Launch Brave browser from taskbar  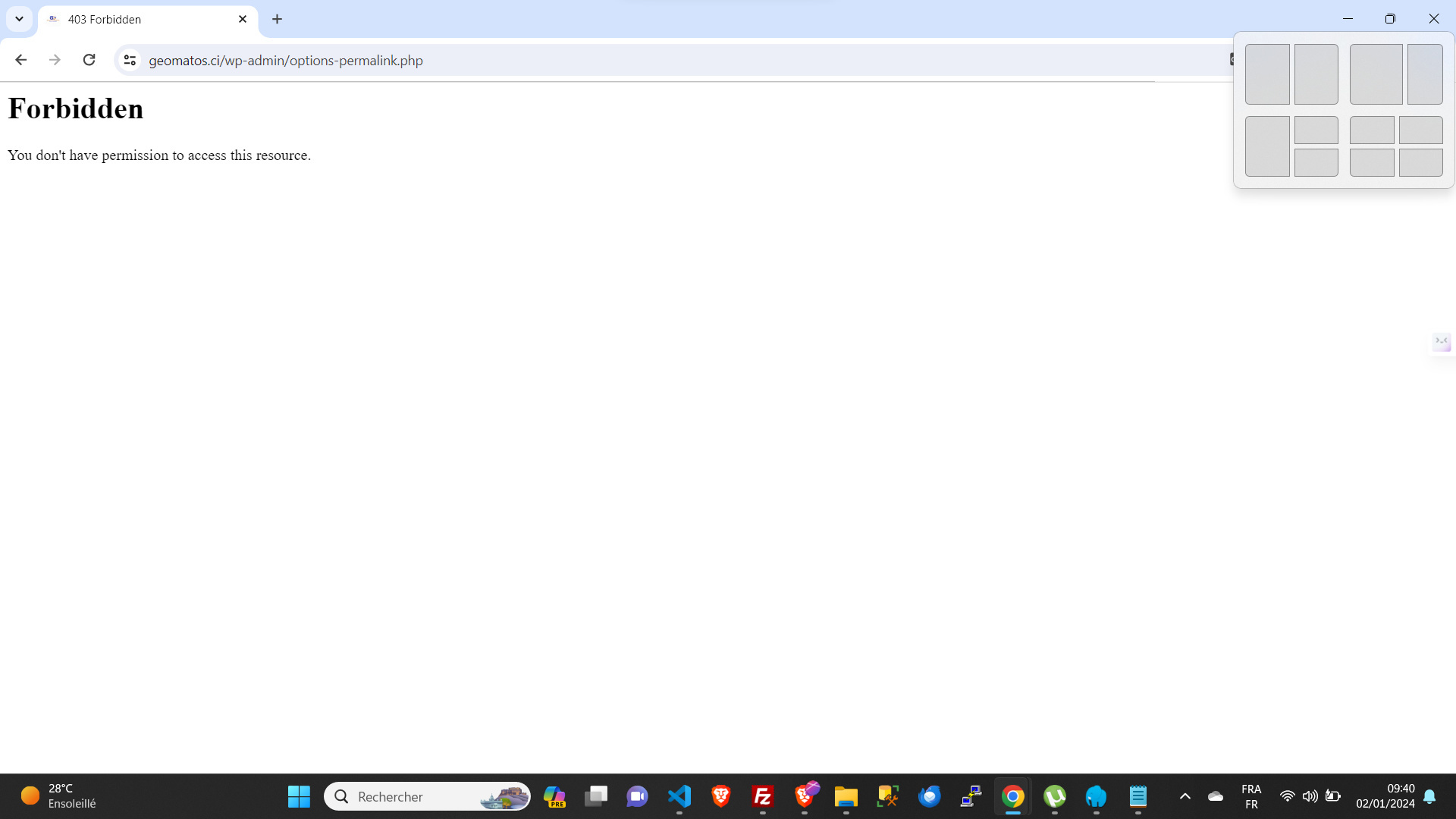720,796
